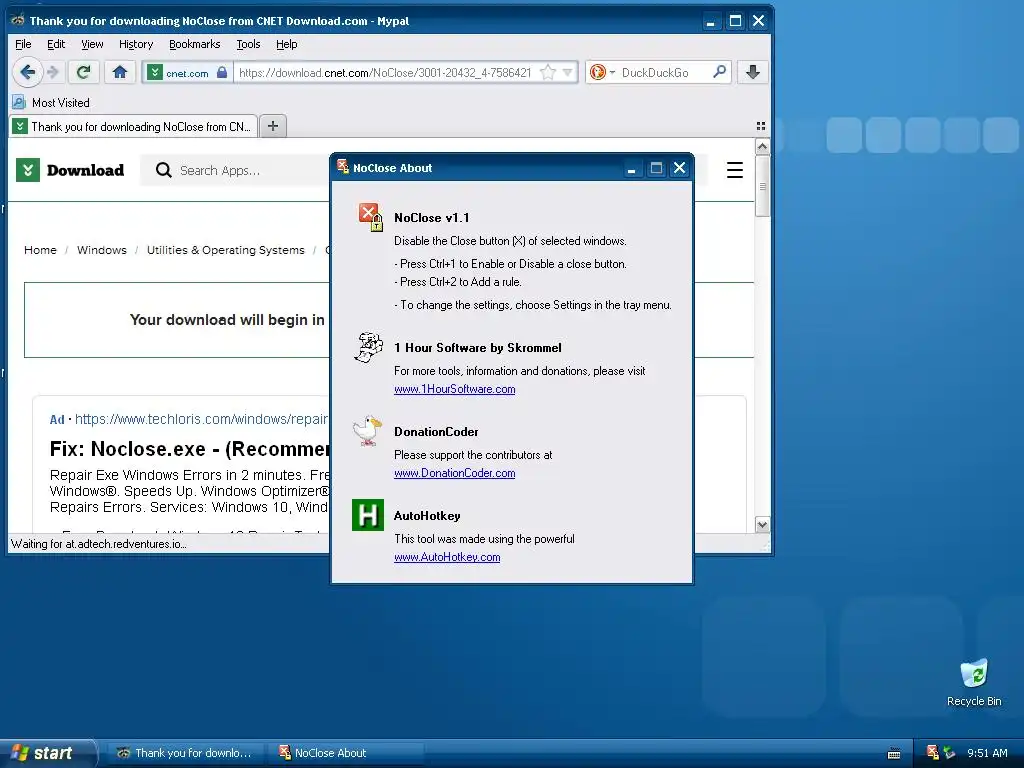Click the on-screen keyboard tray icon

coord(894,754)
